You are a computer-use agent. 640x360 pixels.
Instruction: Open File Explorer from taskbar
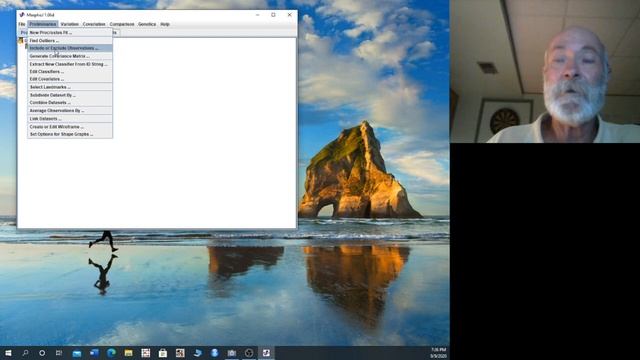tap(128, 353)
